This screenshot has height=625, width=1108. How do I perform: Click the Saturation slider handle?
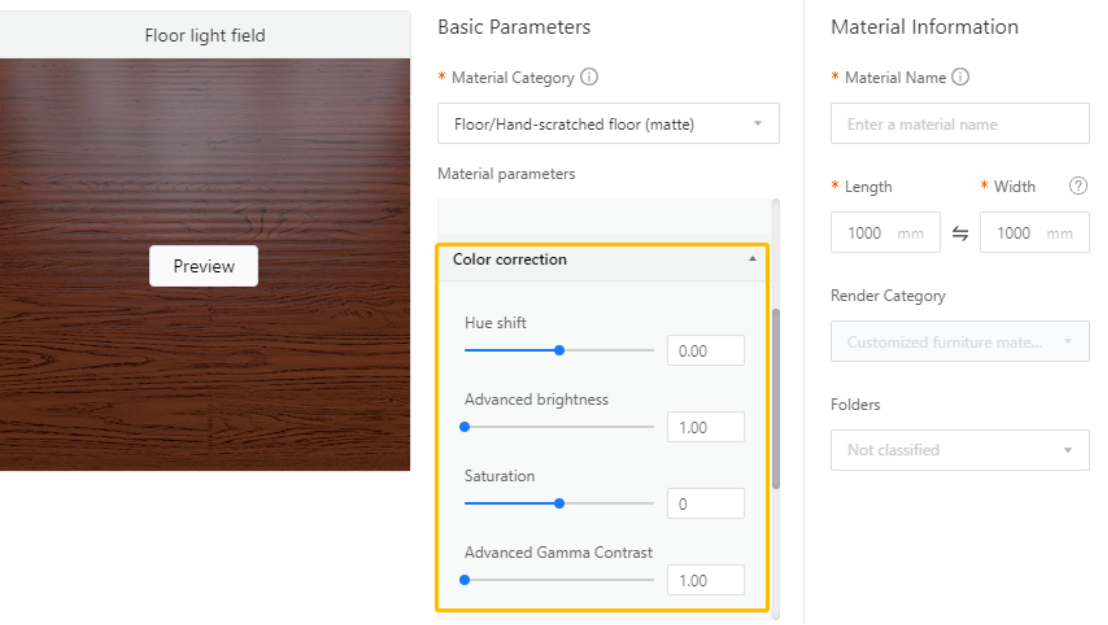[559, 503]
